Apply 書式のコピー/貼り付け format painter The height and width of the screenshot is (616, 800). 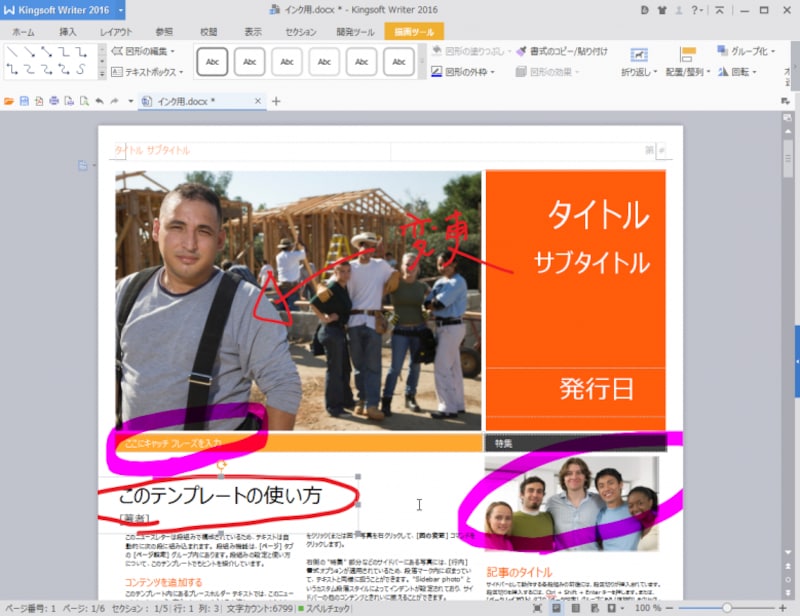pyautogui.click(x=560, y=51)
